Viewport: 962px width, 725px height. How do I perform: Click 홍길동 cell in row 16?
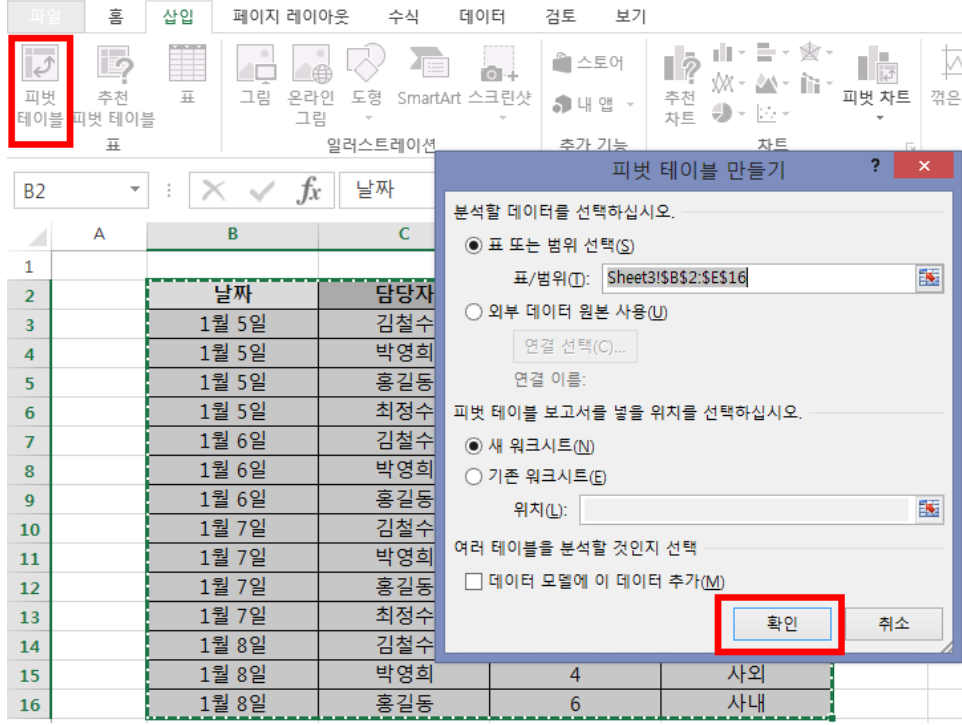pyautogui.click(x=404, y=704)
